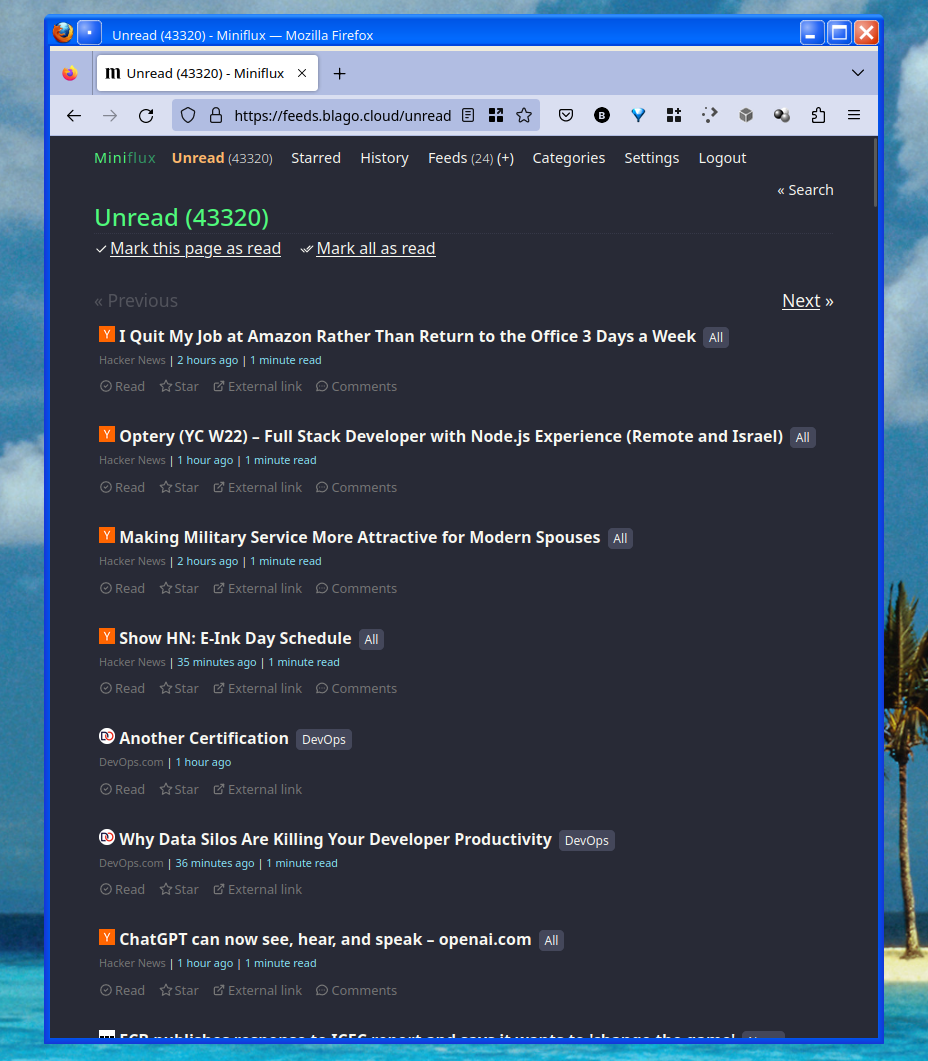Click the QR code icon in address bar

tap(496, 116)
